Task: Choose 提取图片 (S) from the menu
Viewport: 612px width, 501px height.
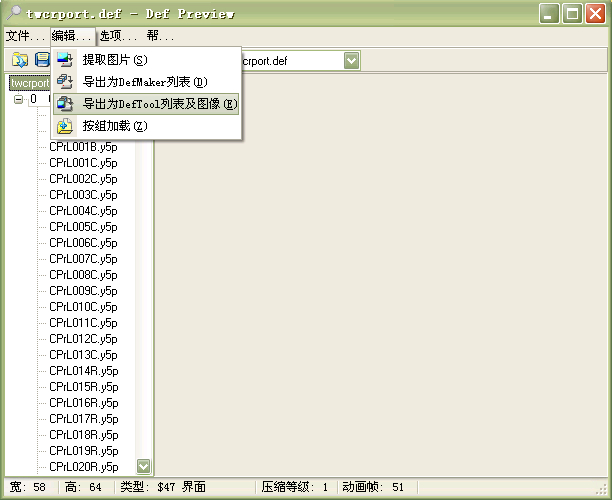Action: point(115,60)
